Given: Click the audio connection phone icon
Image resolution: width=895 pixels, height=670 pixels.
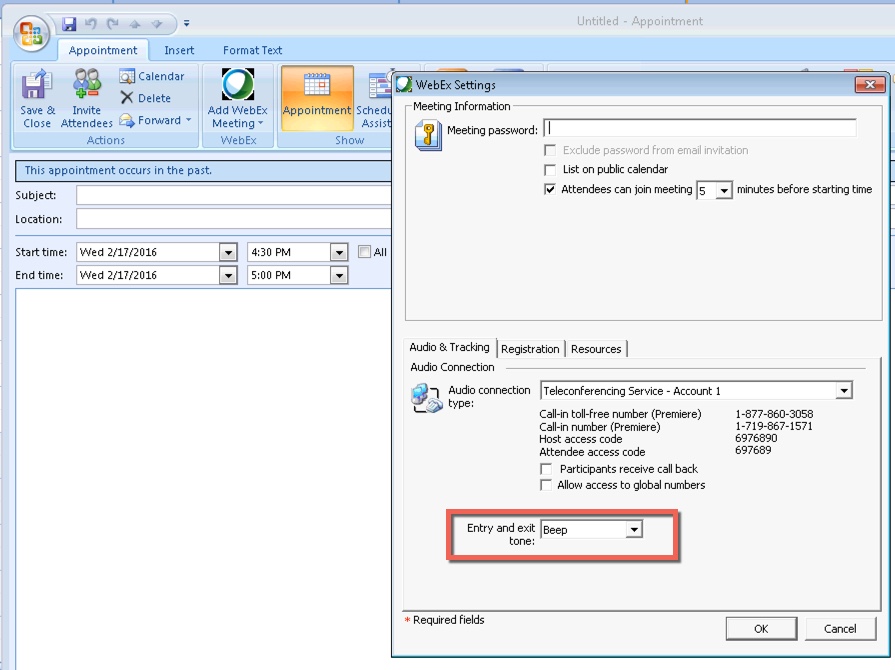Looking at the screenshot, I should pos(426,397).
